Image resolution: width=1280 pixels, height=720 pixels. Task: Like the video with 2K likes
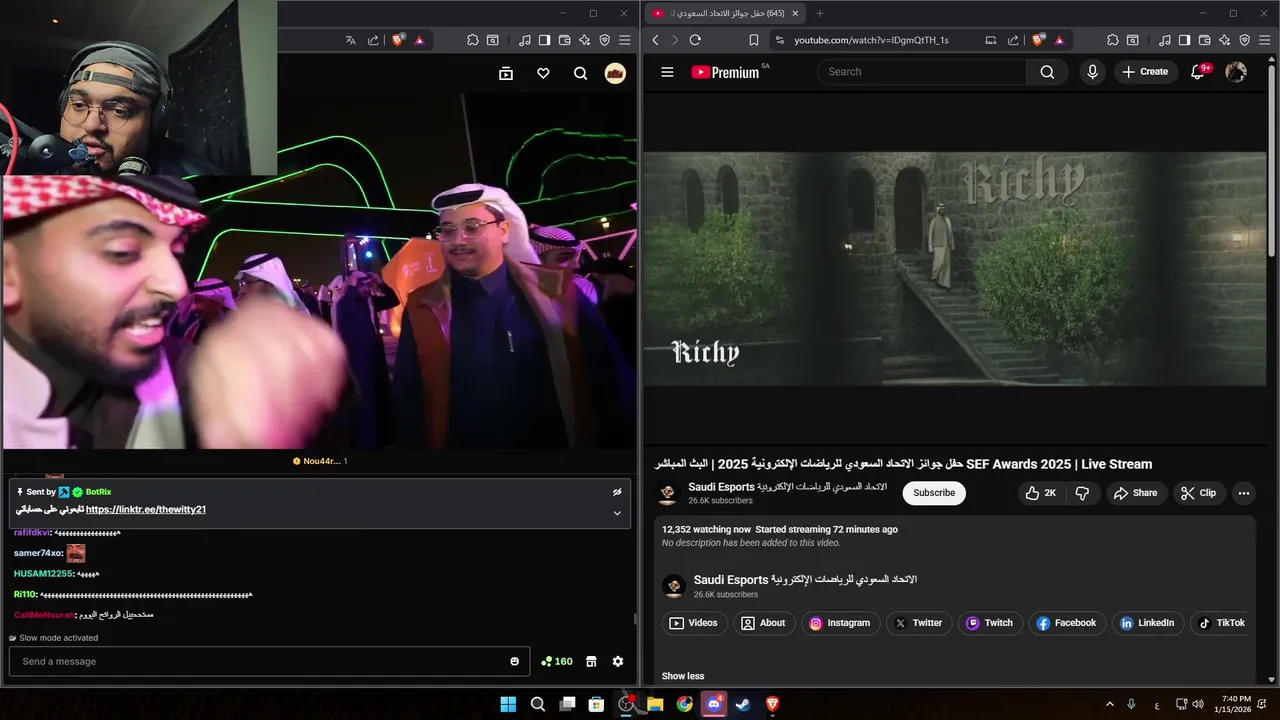pos(1041,493)
